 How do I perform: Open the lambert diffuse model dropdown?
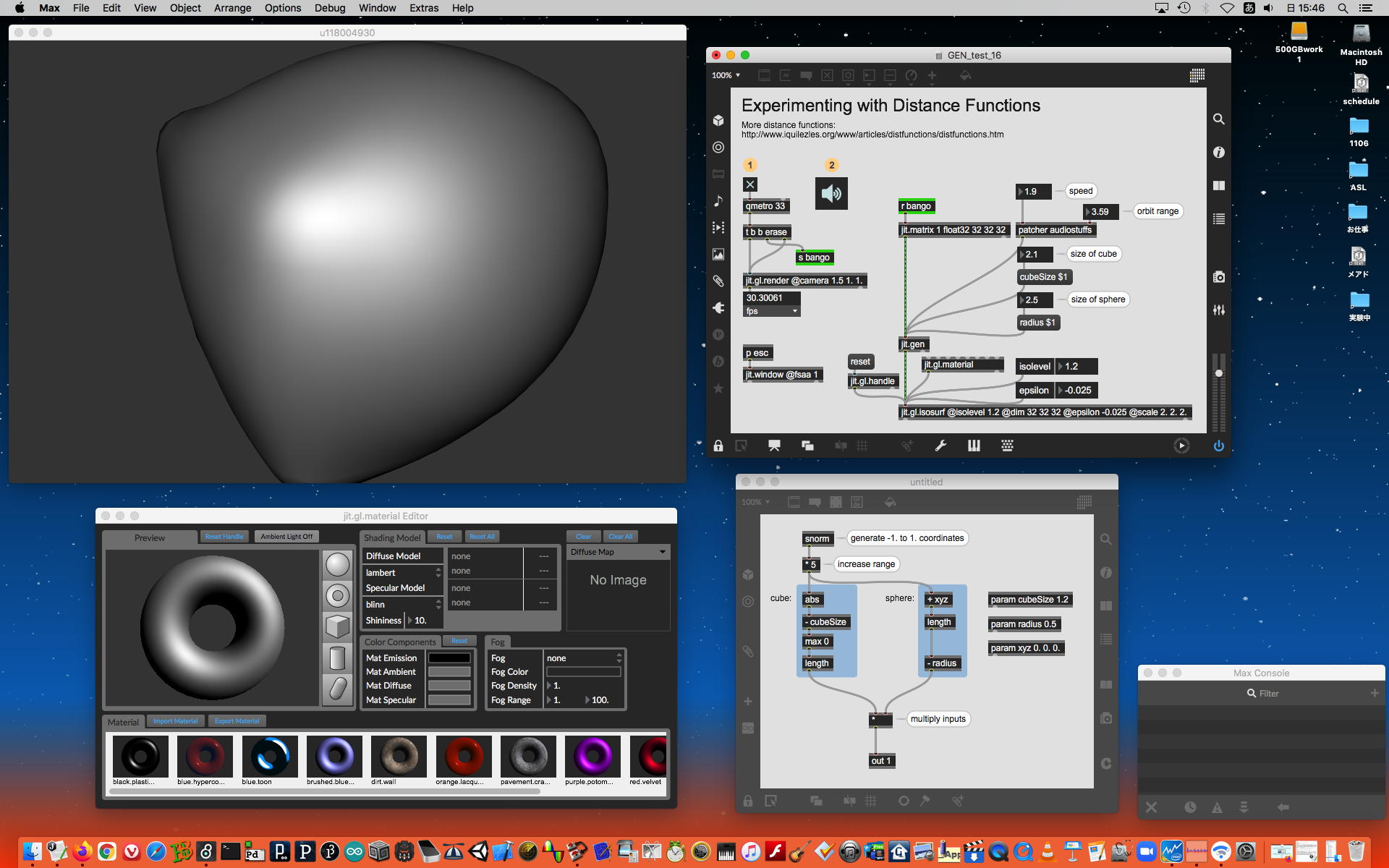pyautogui.click(x=402, y=572)
